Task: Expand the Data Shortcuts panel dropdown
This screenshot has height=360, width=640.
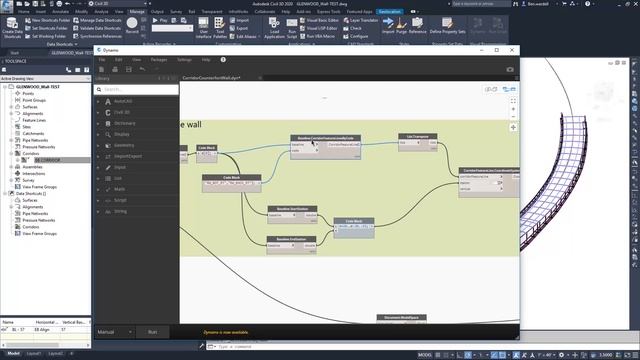Action: (62, 44)
